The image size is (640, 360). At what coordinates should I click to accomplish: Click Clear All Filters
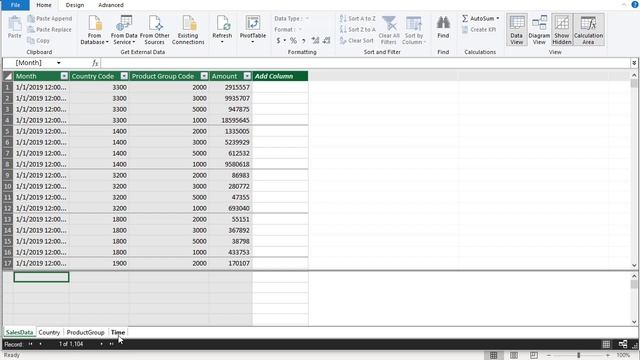tap(389, 30)
